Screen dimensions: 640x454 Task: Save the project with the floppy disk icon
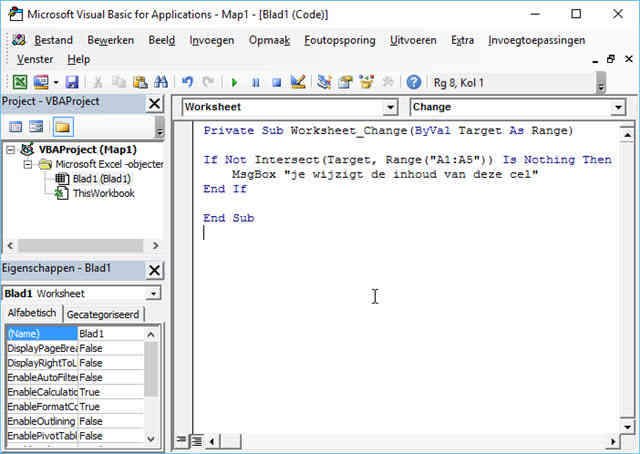click(72, 82)
